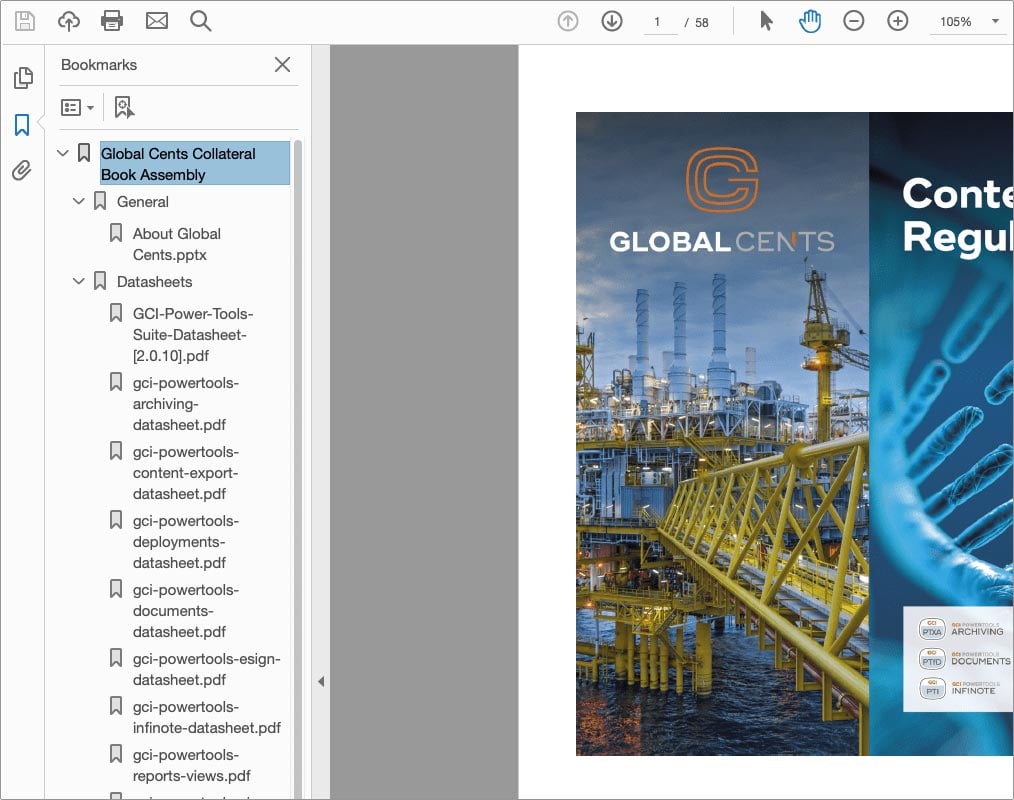Go to next page arrow
The width and height of the screenshot is (1014, 800).
coord(612,21)
